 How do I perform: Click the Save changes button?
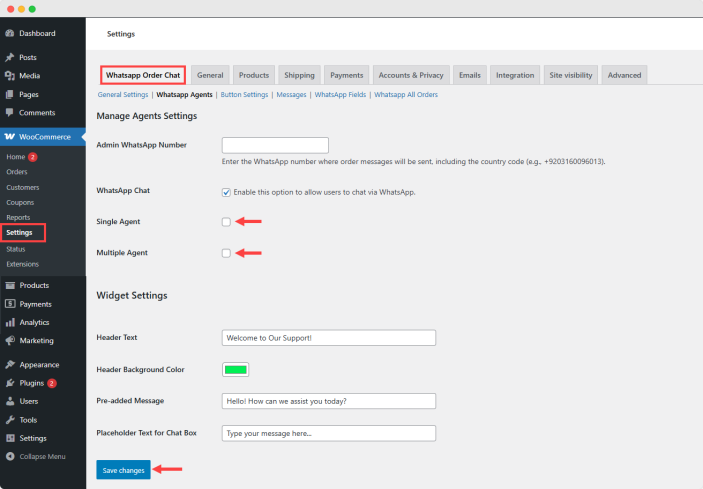(x=123, y=470)
